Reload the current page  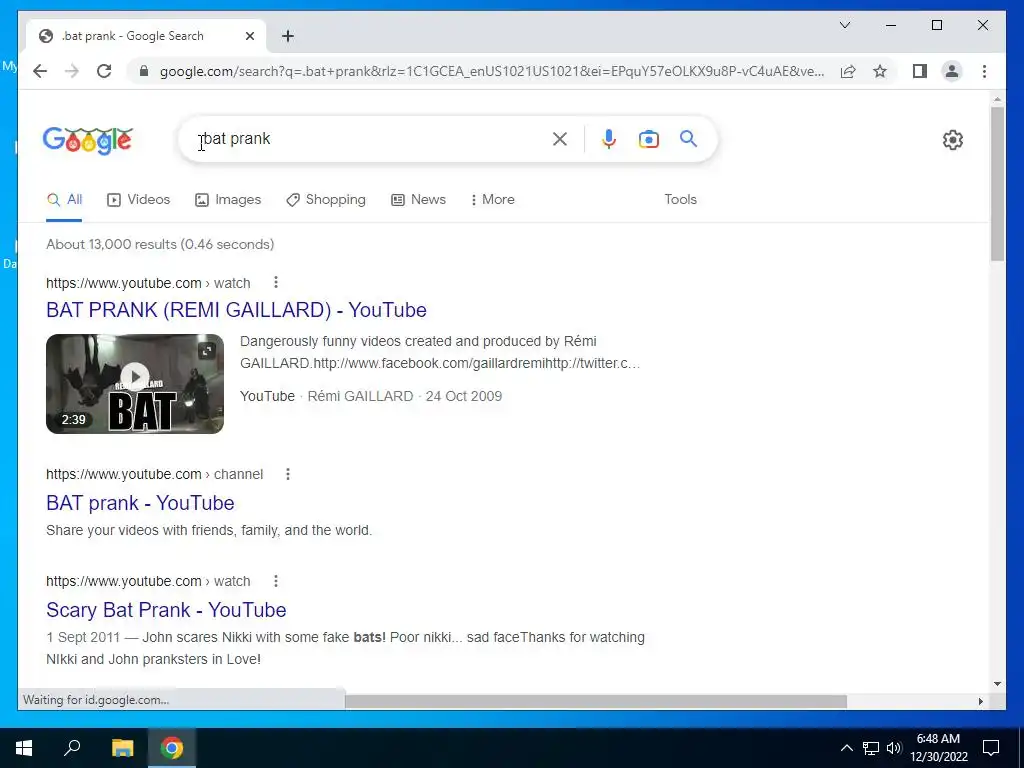pos(104,71)
